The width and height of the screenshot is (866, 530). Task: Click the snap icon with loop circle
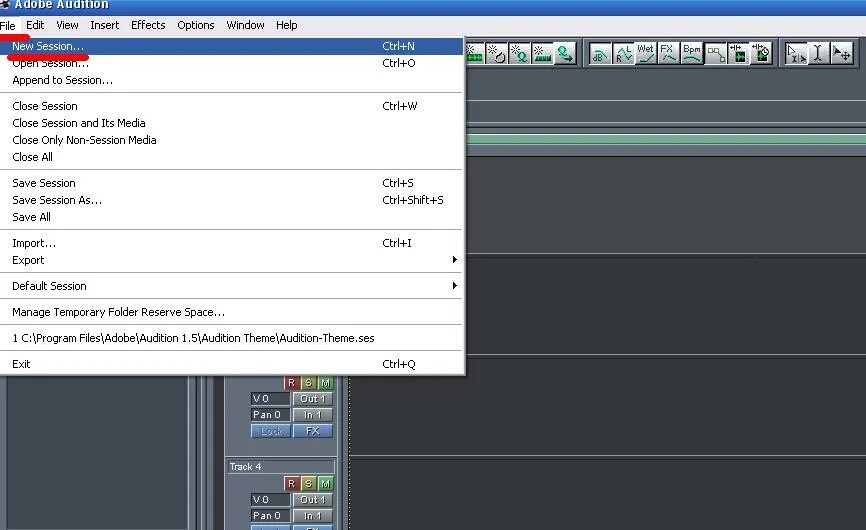(496, 54)
